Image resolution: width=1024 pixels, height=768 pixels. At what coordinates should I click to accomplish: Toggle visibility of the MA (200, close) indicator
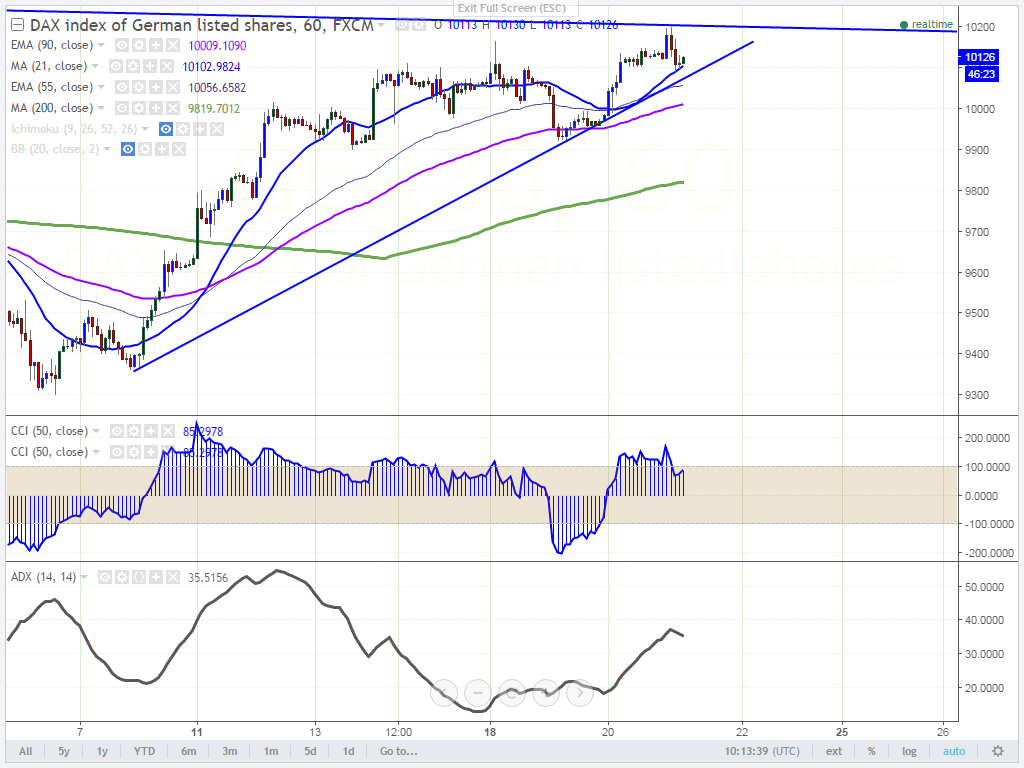pos(121,108)
